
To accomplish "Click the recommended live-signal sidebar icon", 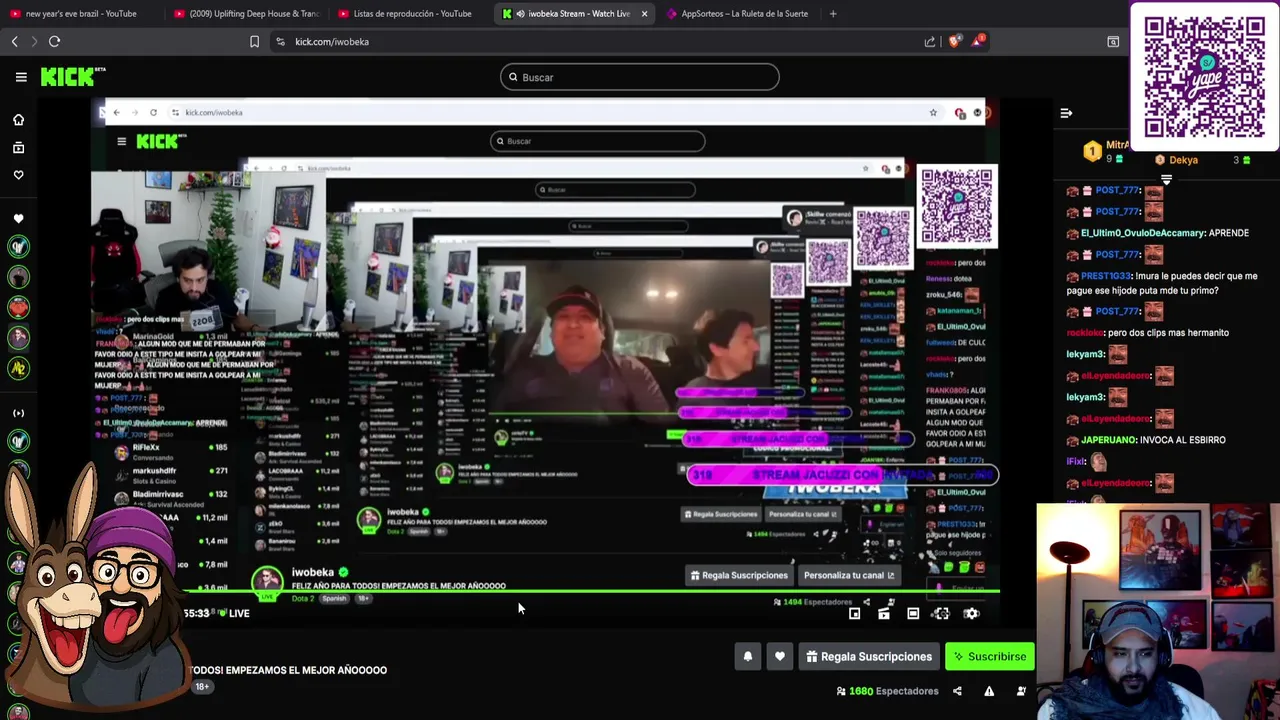I will click(x=18, y=413).
